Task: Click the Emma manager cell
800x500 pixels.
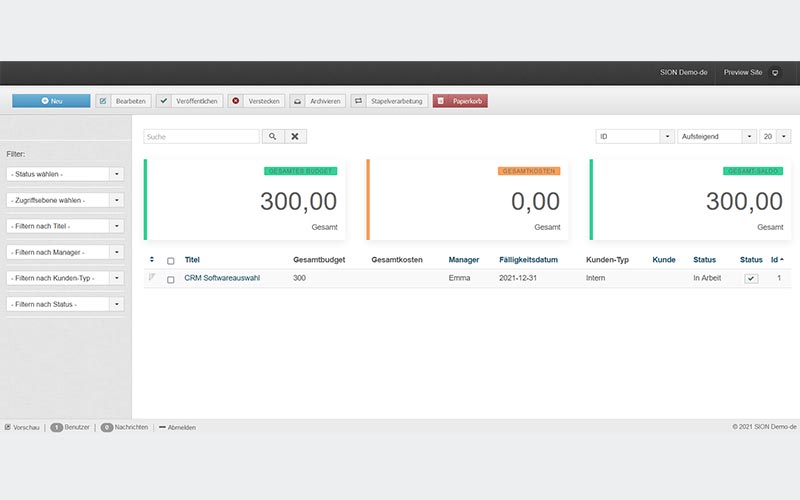Action: tap(459, 278)
